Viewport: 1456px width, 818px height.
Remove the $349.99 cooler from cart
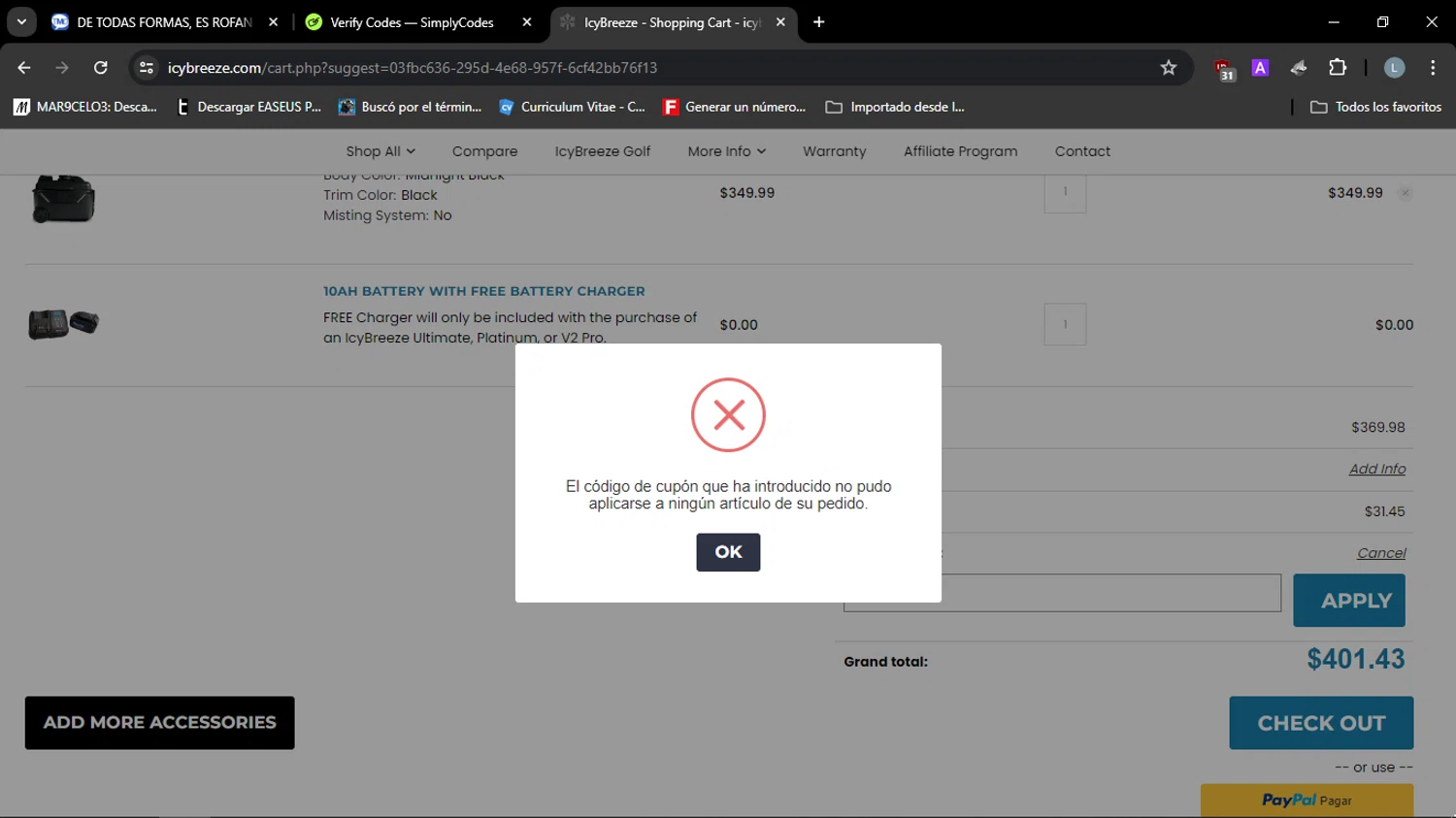pyautogui.click(x=1405, y=193)
